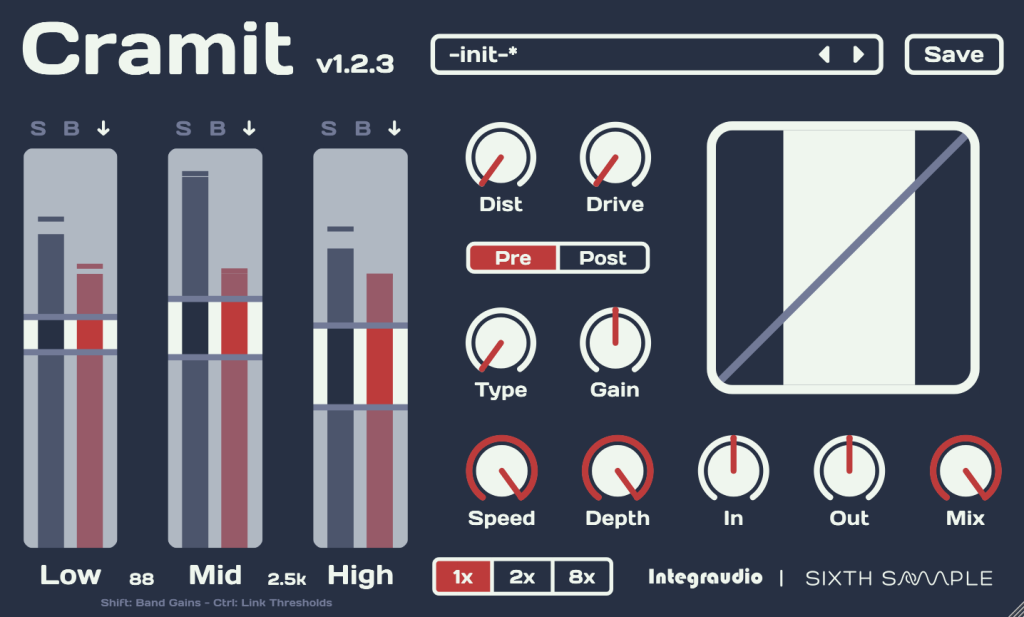
Task: Click the Gain knob
Action: pyautogui.click(x=615, y=343)
